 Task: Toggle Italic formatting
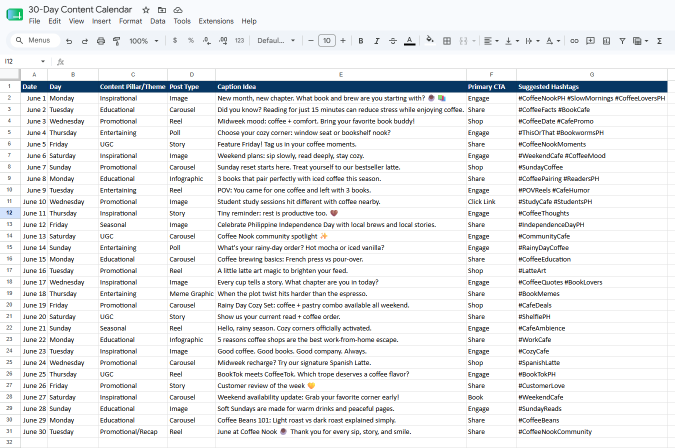(377, 41)
